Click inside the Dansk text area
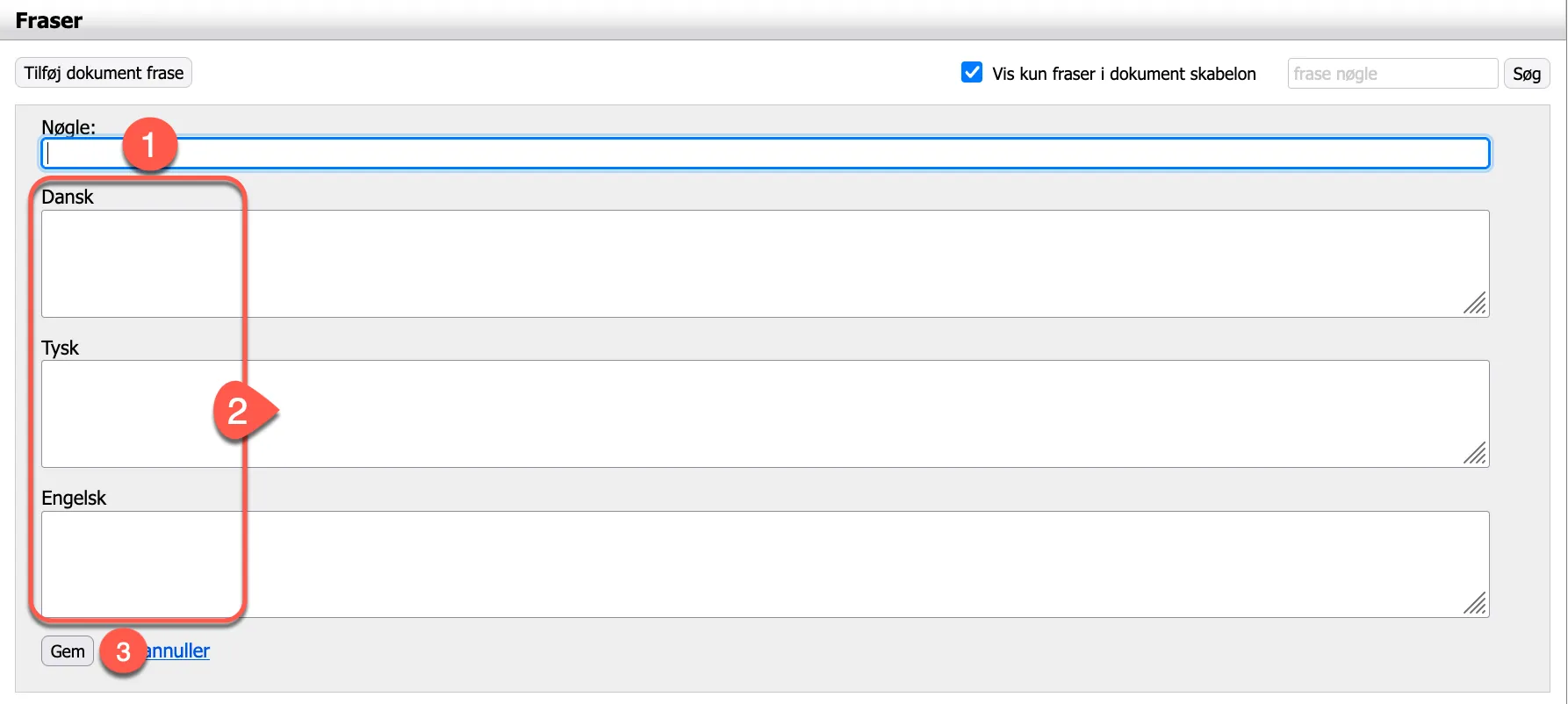1568x704 pixels. point(790,263)
